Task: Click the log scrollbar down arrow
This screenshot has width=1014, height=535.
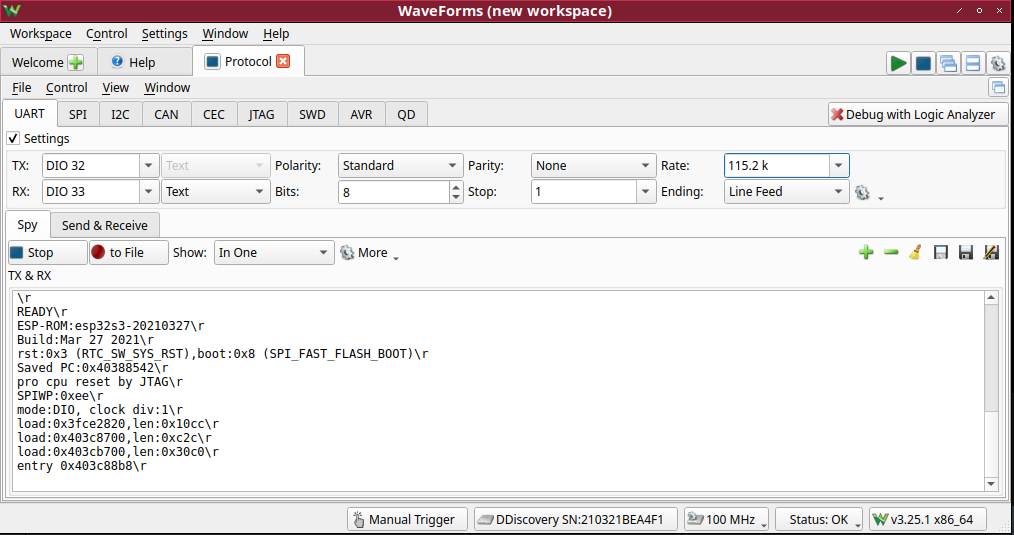Action: [991, 484]
